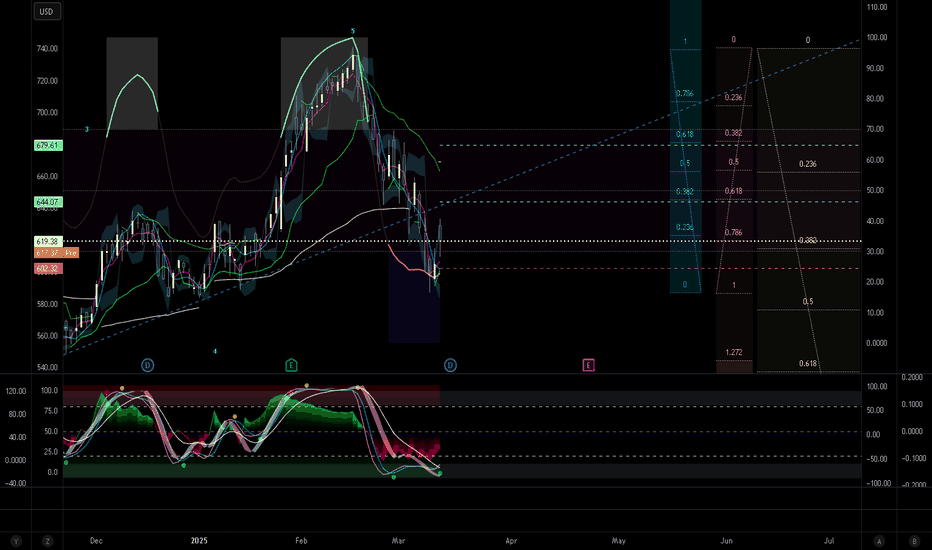Click the circular Y button at bottom left
The image size is (932, 550).
(x=17, y=541)
